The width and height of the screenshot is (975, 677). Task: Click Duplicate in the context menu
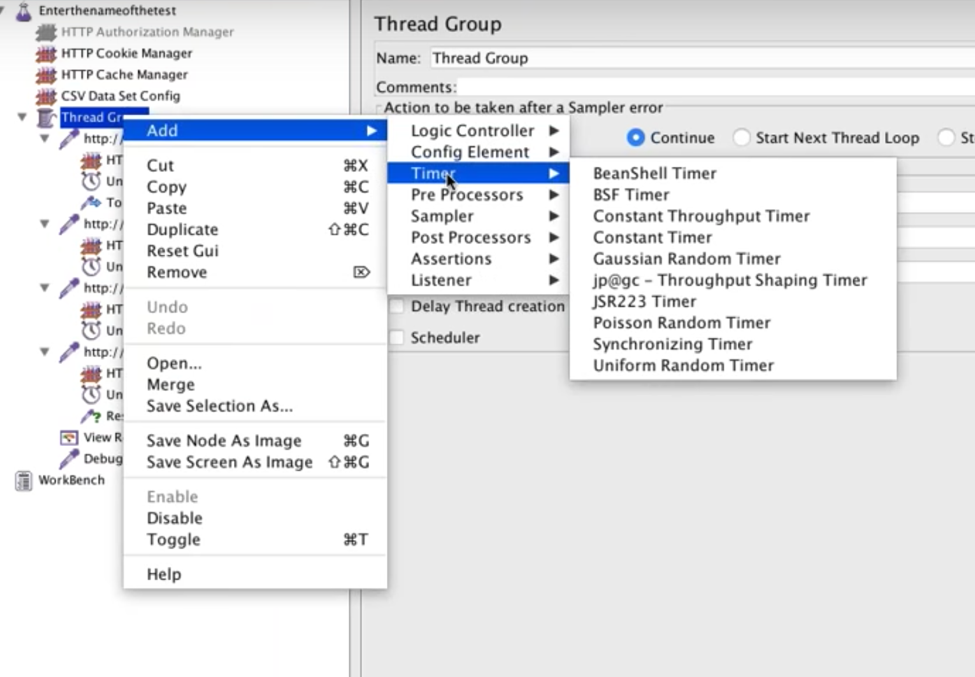182,230
